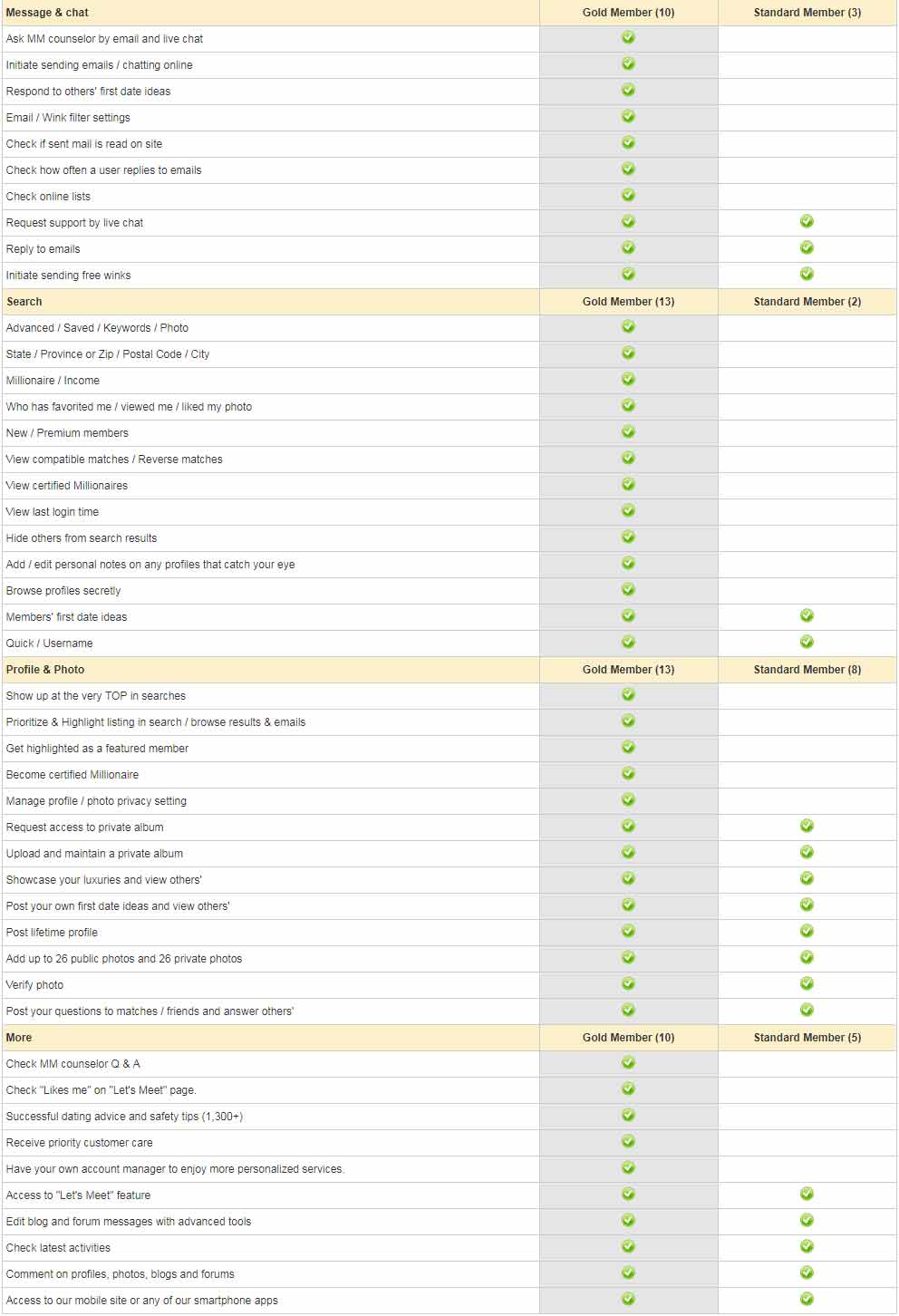
Task: Click Standard Member check for "Reply to emails"
Action: coord(807,248)
